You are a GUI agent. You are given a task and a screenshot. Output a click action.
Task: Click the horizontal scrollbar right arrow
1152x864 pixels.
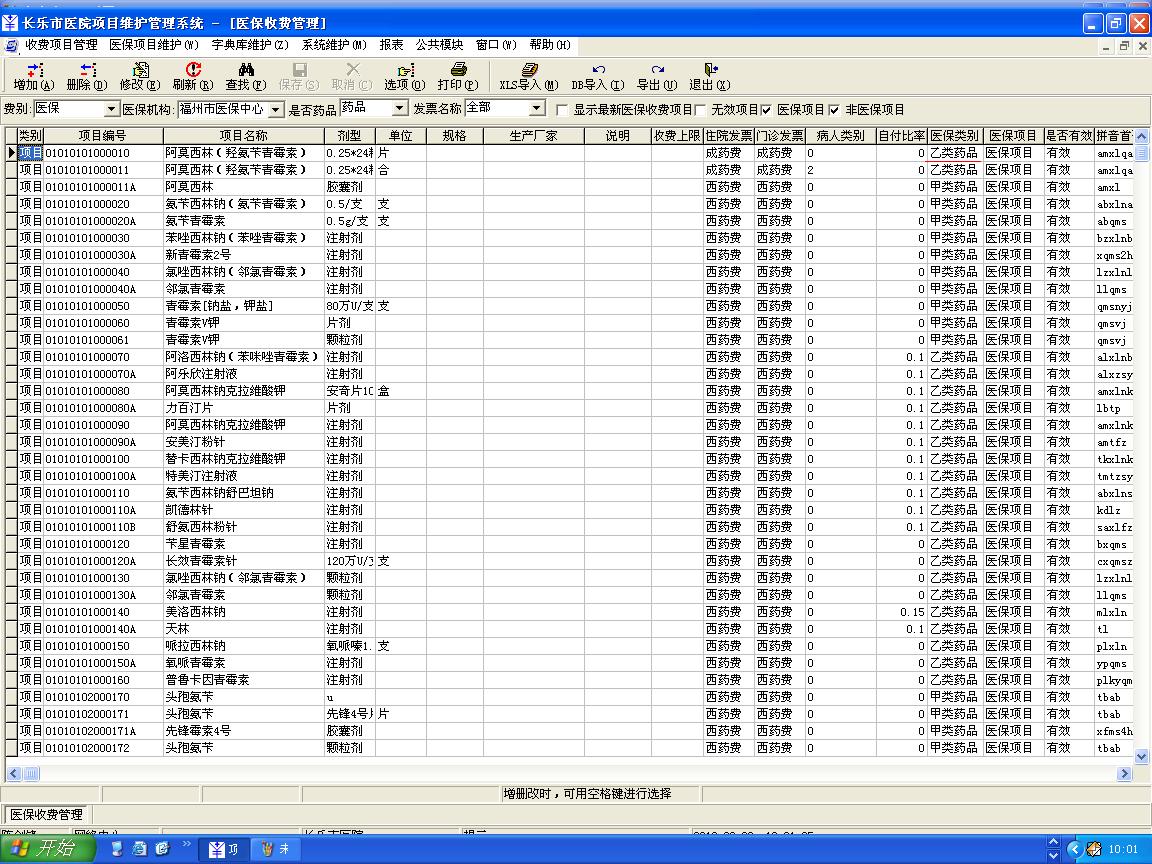1124,774
